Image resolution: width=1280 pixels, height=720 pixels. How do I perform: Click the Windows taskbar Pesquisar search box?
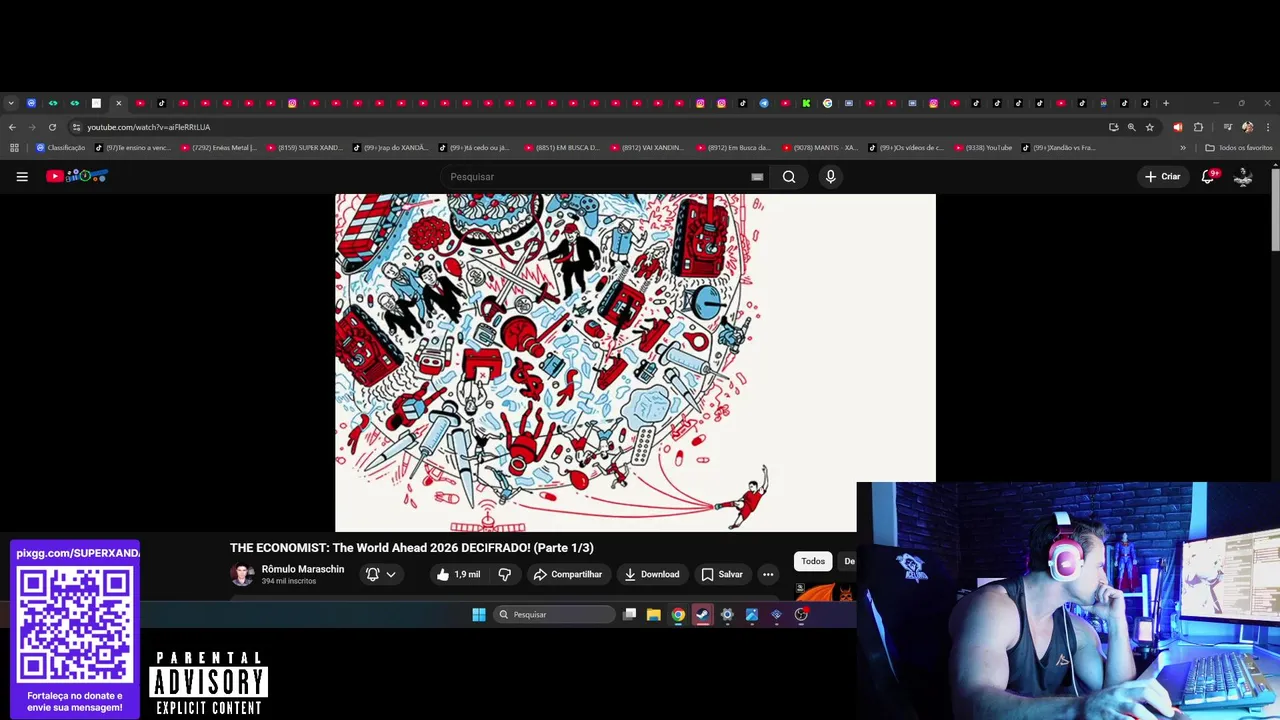tap(554, 614)
